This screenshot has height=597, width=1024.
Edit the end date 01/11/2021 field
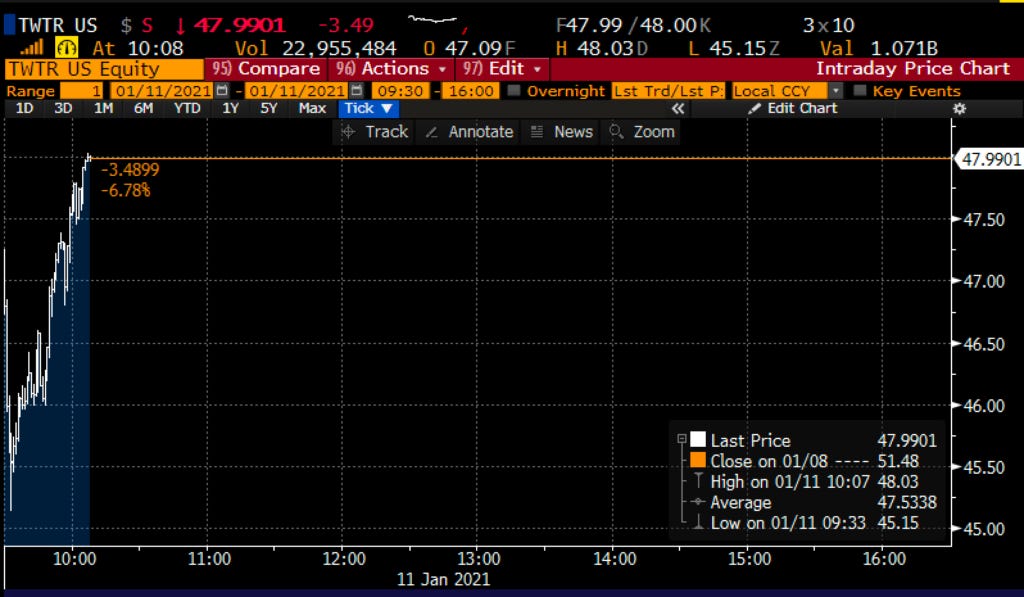pyautogui.click(x=296, y=91)
